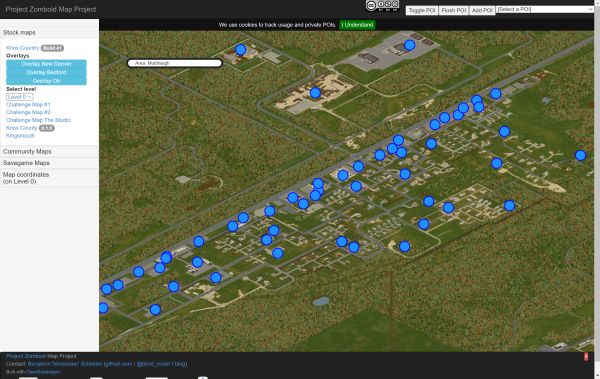Click the POI marker on the house beside the Area Muldraugh label
600x379 pixels.
(240, 49)
